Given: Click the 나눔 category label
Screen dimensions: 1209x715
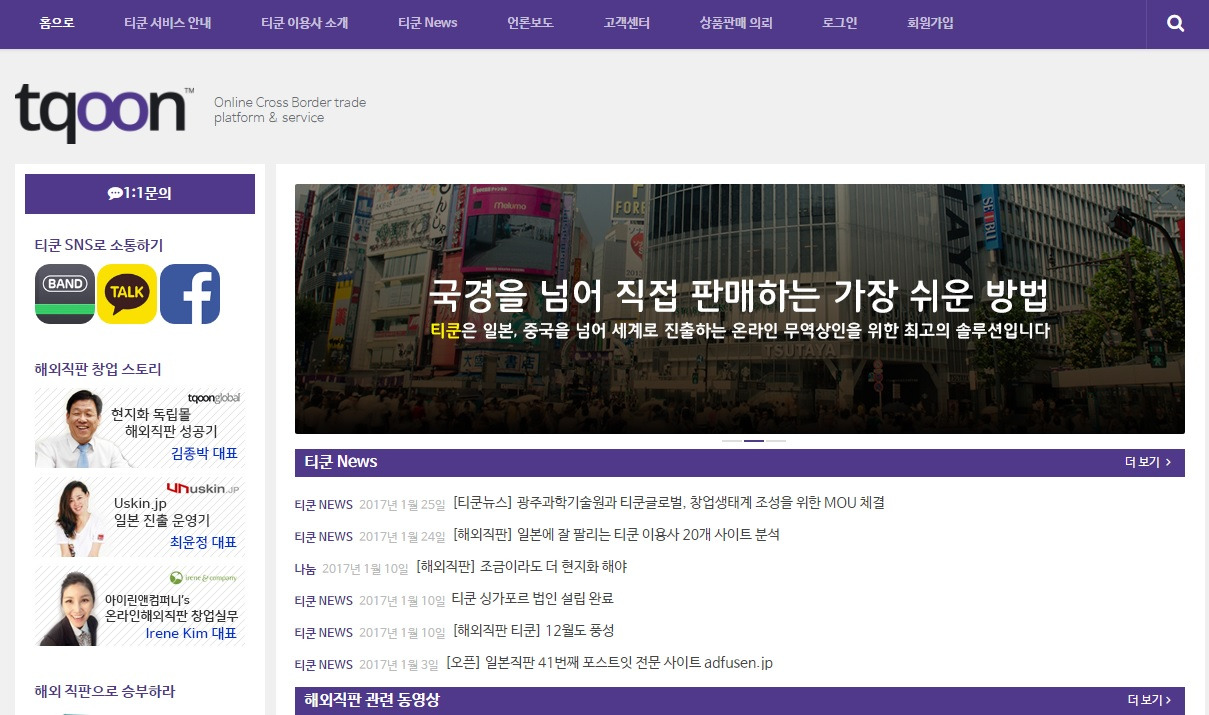Looking at the screenshot, I should [x=305, y=568].
